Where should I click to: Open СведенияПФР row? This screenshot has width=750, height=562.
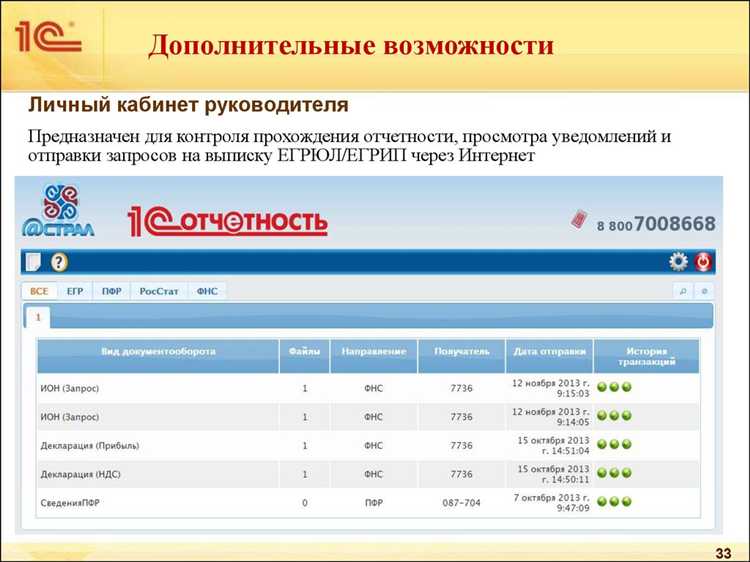368,503
